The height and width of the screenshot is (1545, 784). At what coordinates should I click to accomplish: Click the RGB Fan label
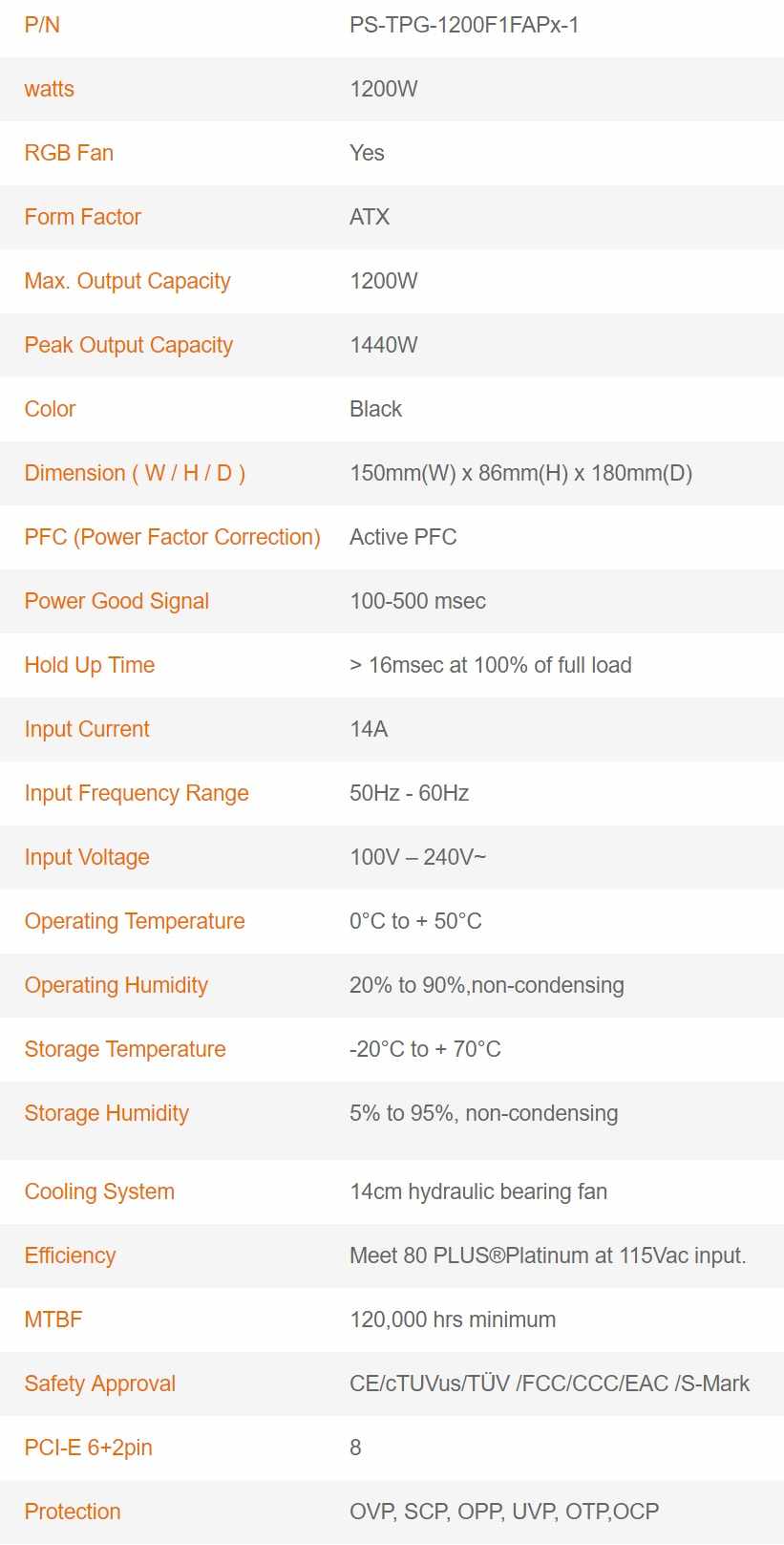(69, 153)
